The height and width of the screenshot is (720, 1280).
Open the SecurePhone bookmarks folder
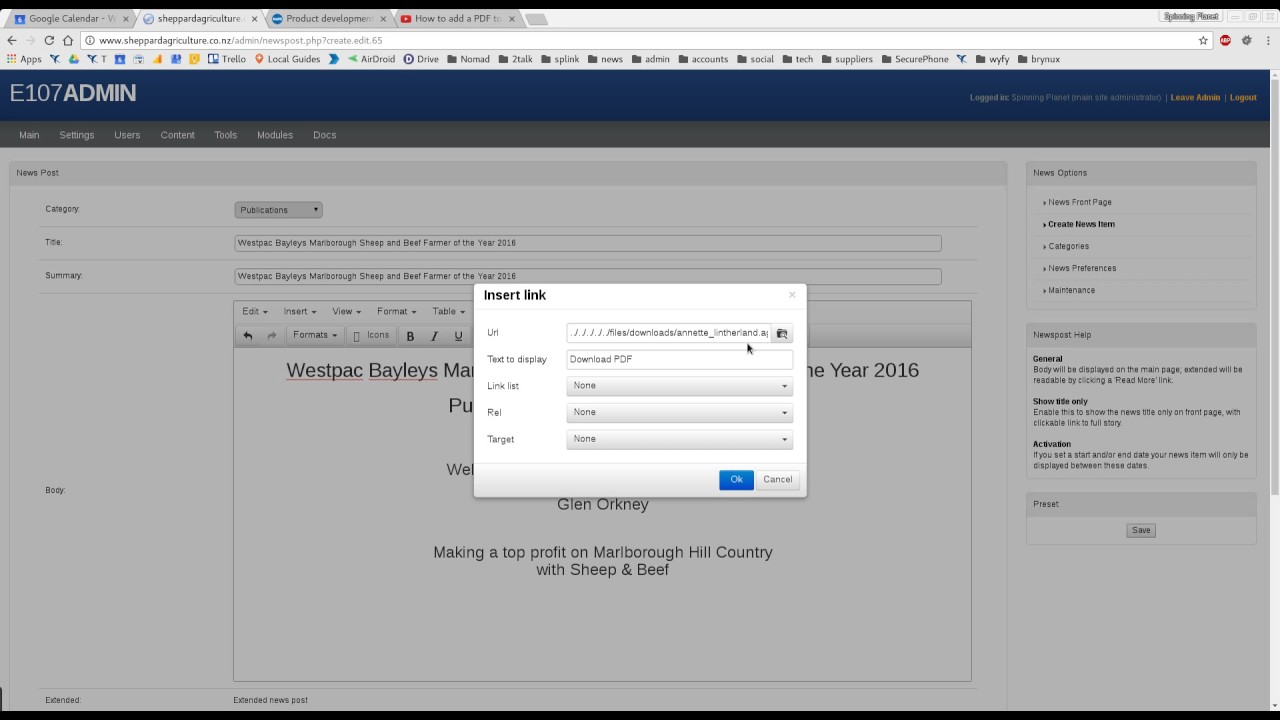[914, 59]
